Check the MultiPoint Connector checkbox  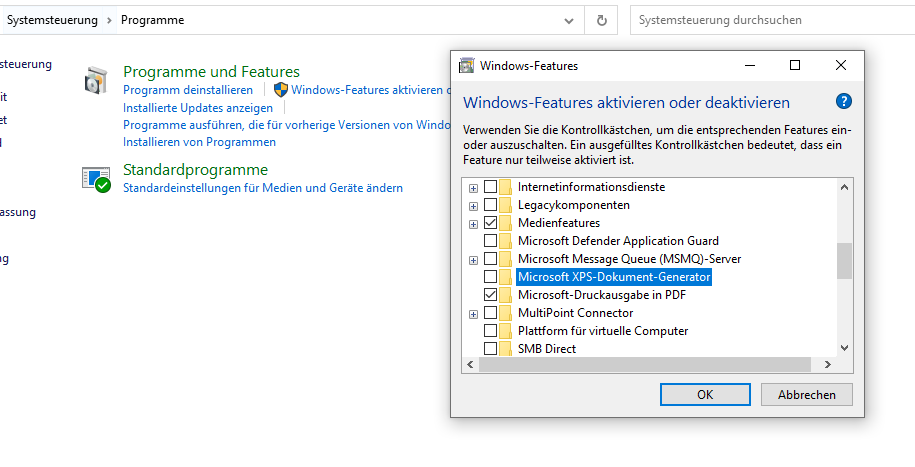pyautogui.click(x=490, y=313)
